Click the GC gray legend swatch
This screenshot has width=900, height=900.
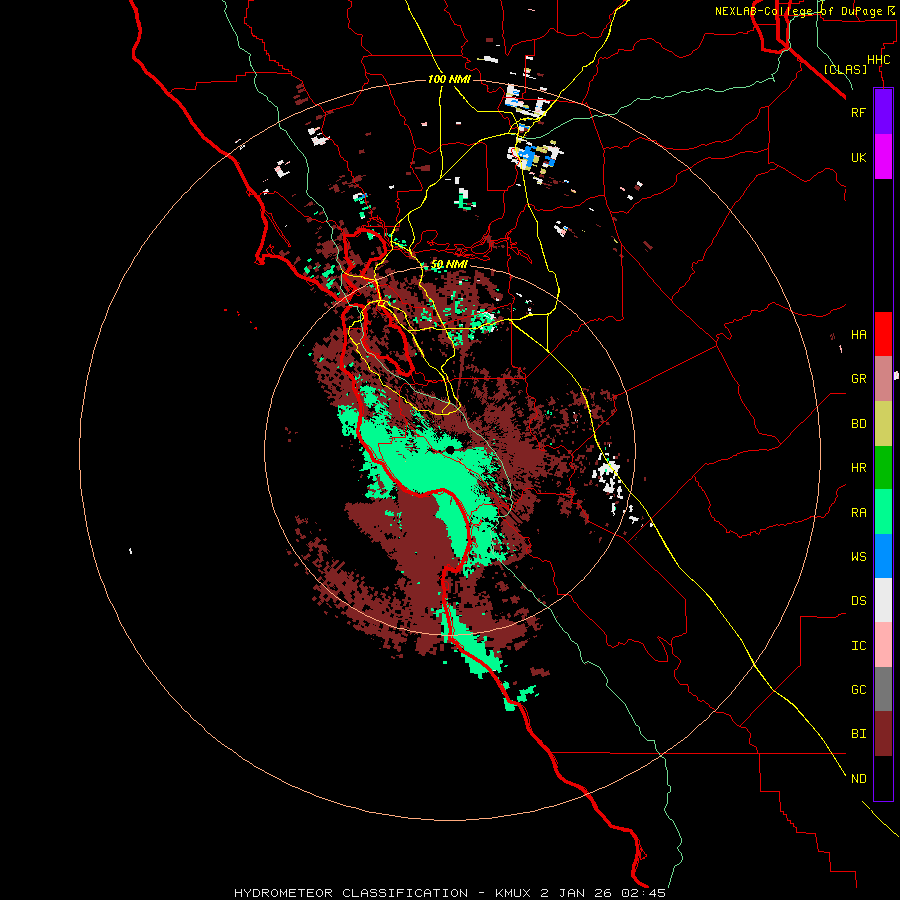(x=883, y=689)
